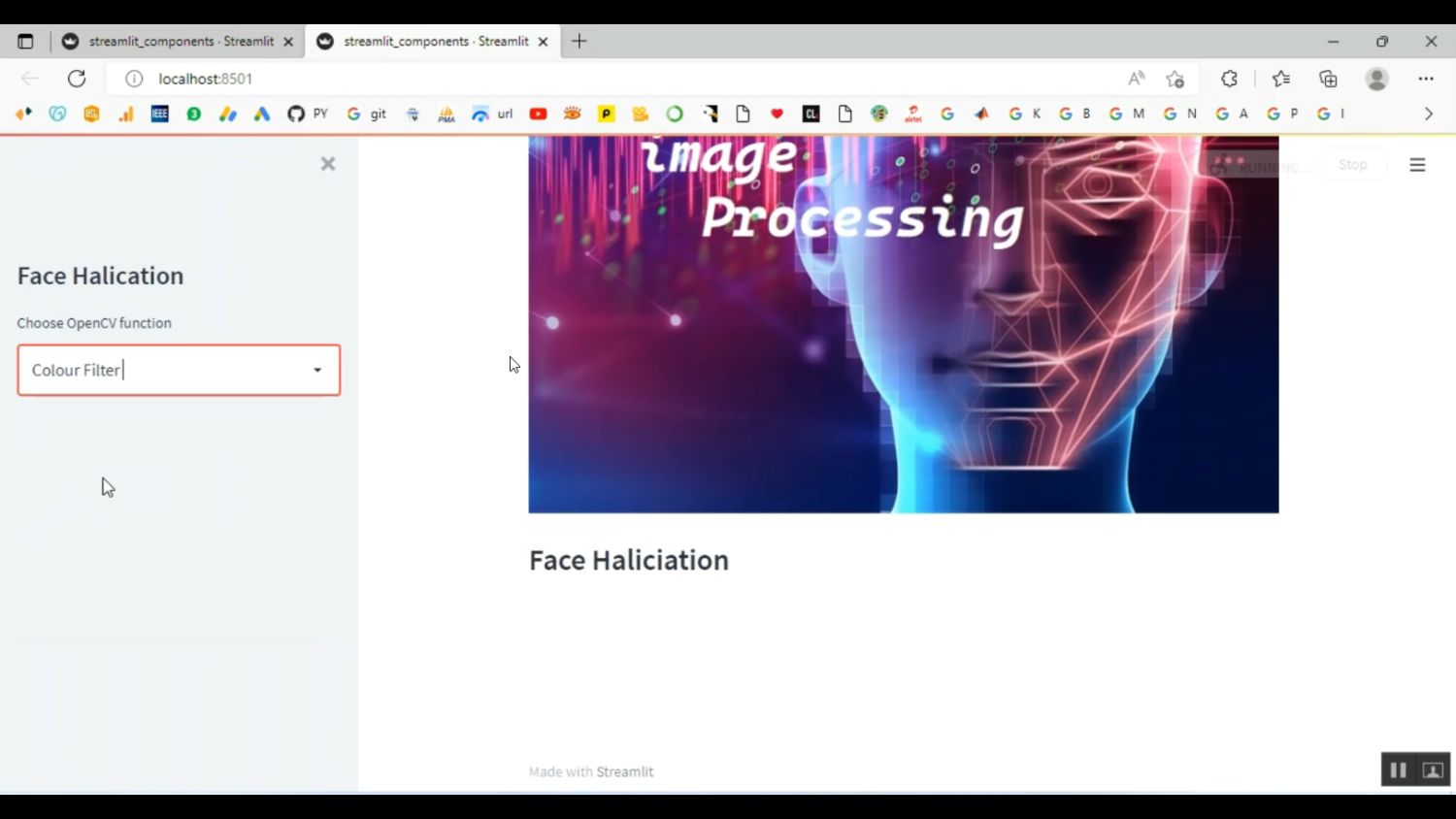Close the sidebar with the X button
1456x819 pixels.
pyautogui.click(x=327, y=164)
